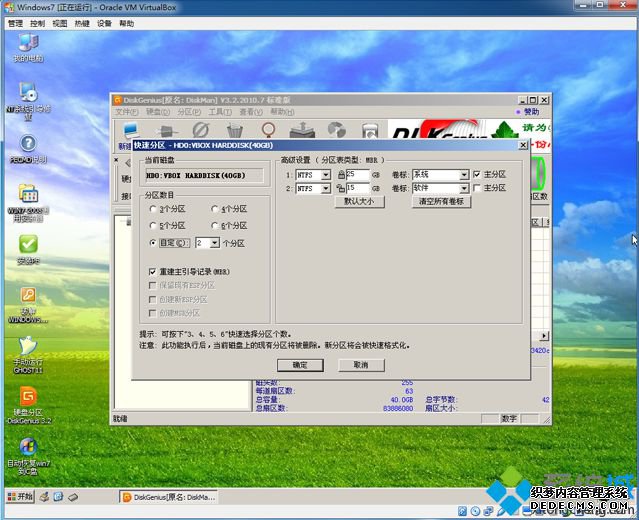Toggle 重建主引导记录(MBR) checkbox
Viewport: 639px width, 520px height.
pyautogui.click(x=152, y=272)
